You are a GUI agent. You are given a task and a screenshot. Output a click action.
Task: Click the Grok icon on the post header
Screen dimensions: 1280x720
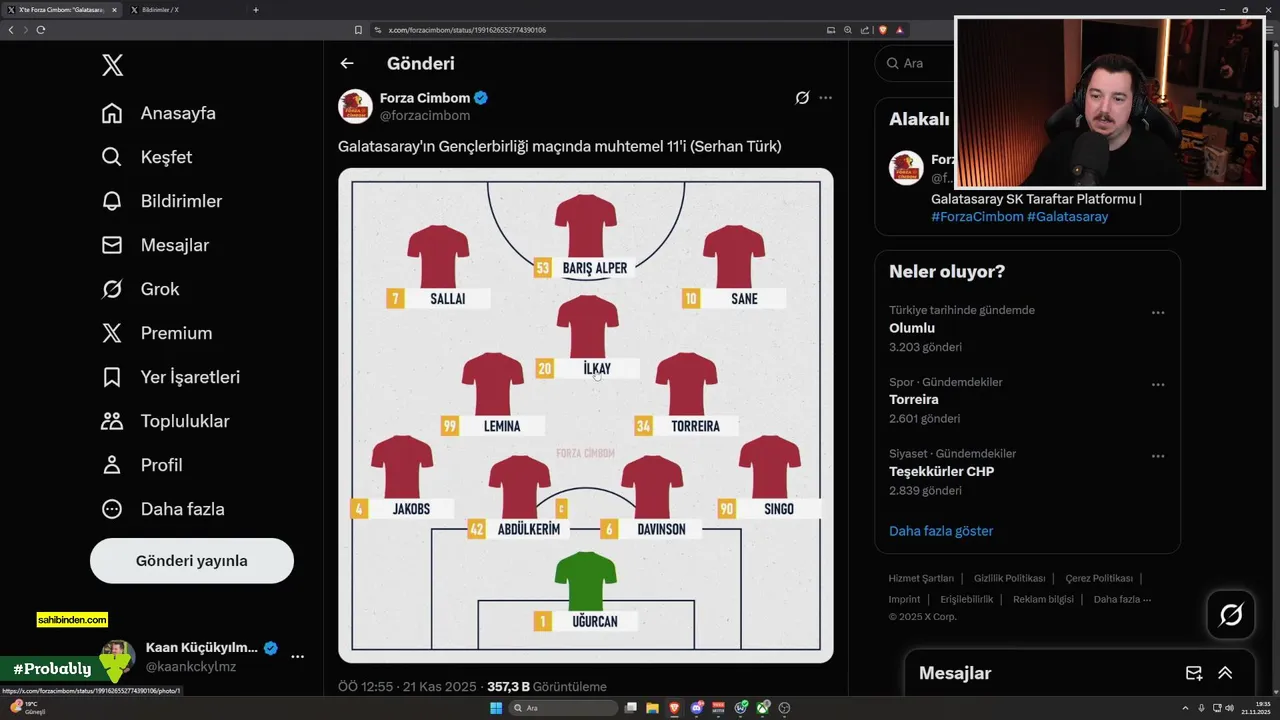[802, 98]
